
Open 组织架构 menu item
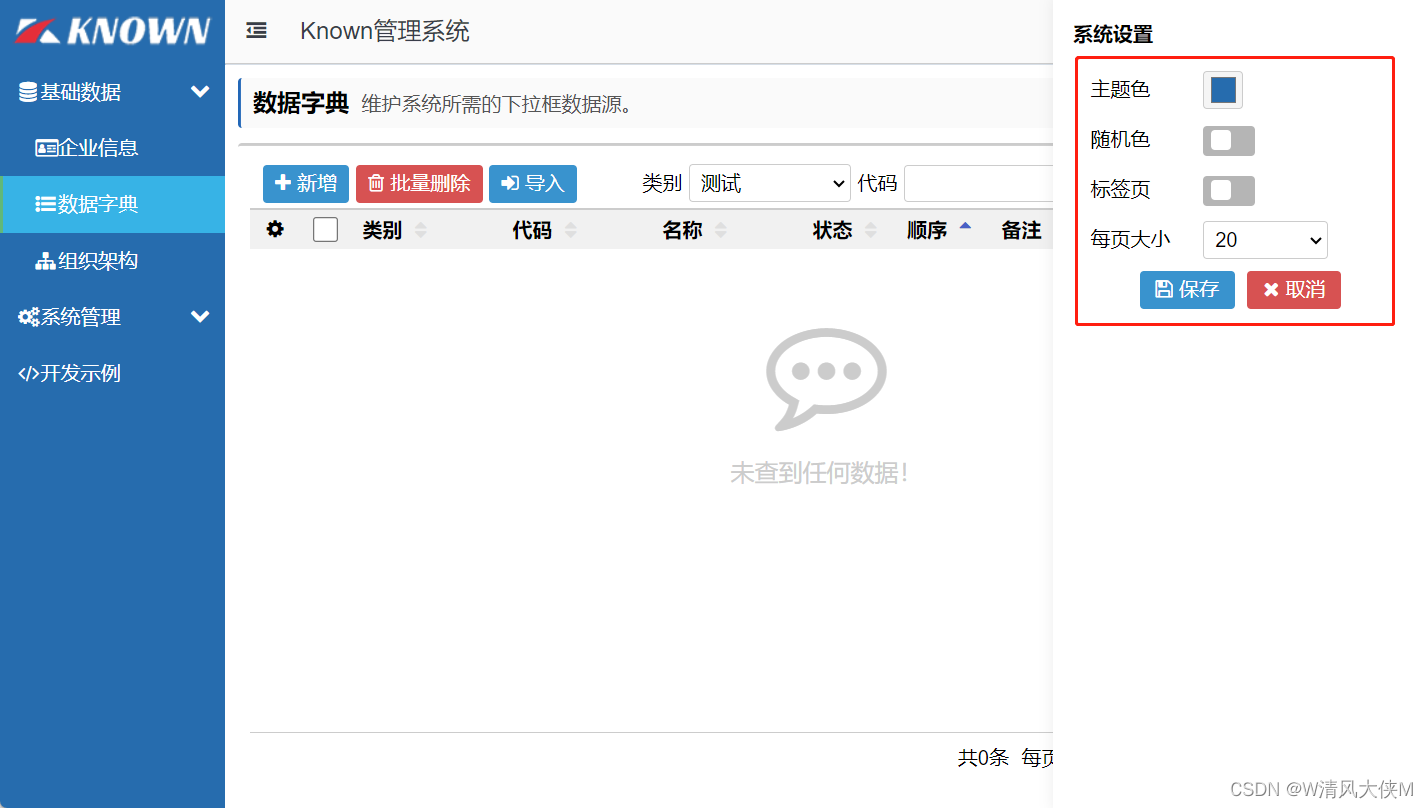[x=112, y=261]
